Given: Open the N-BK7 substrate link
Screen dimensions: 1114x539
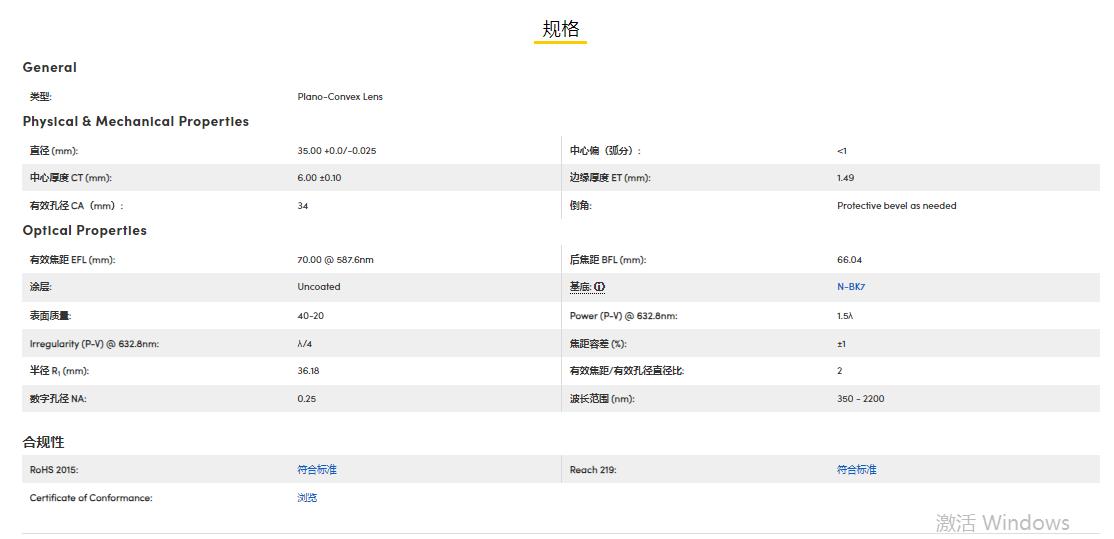Looking at the screenshot, I should (x=851, y=287).
